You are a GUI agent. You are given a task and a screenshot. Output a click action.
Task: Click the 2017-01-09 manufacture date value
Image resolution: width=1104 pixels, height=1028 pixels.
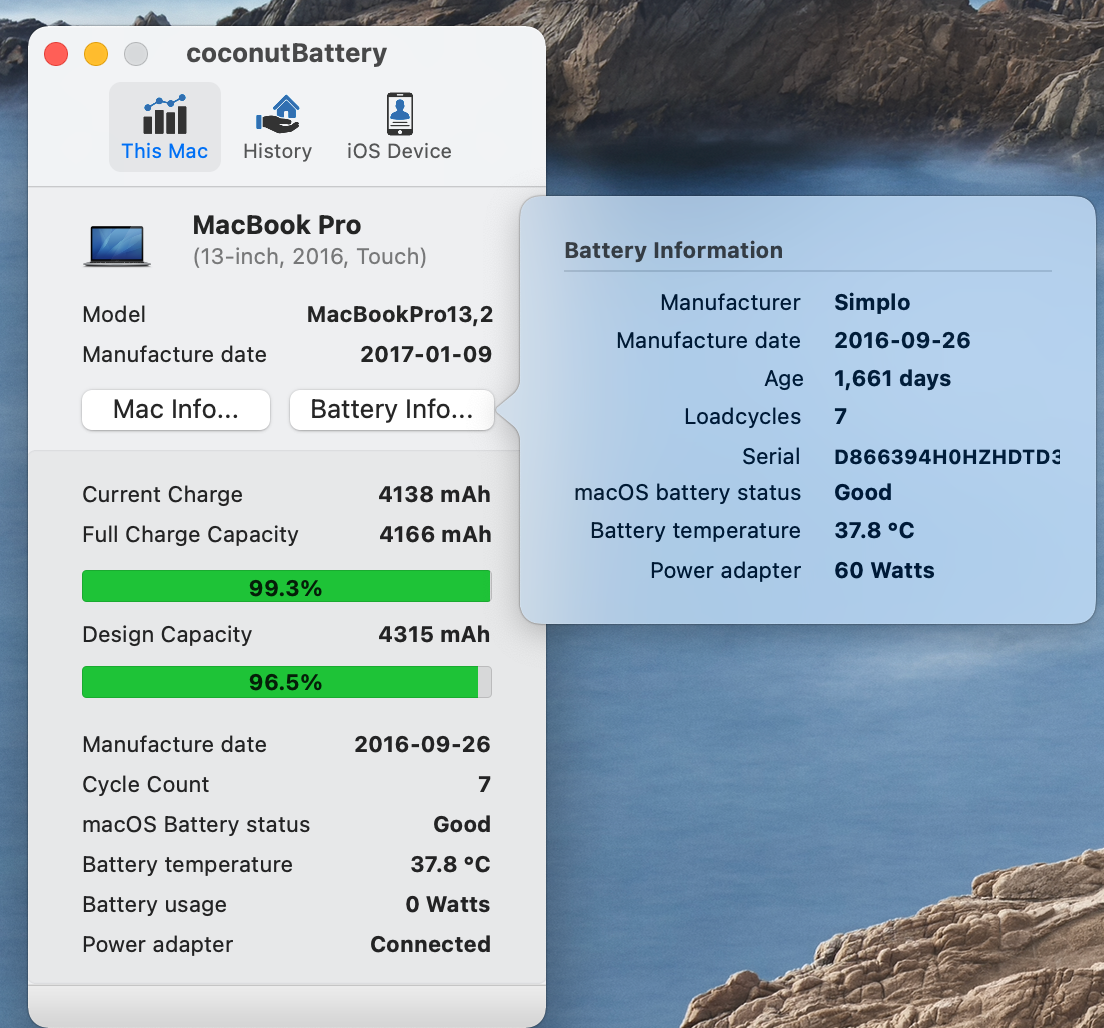[x=426, y=354]
